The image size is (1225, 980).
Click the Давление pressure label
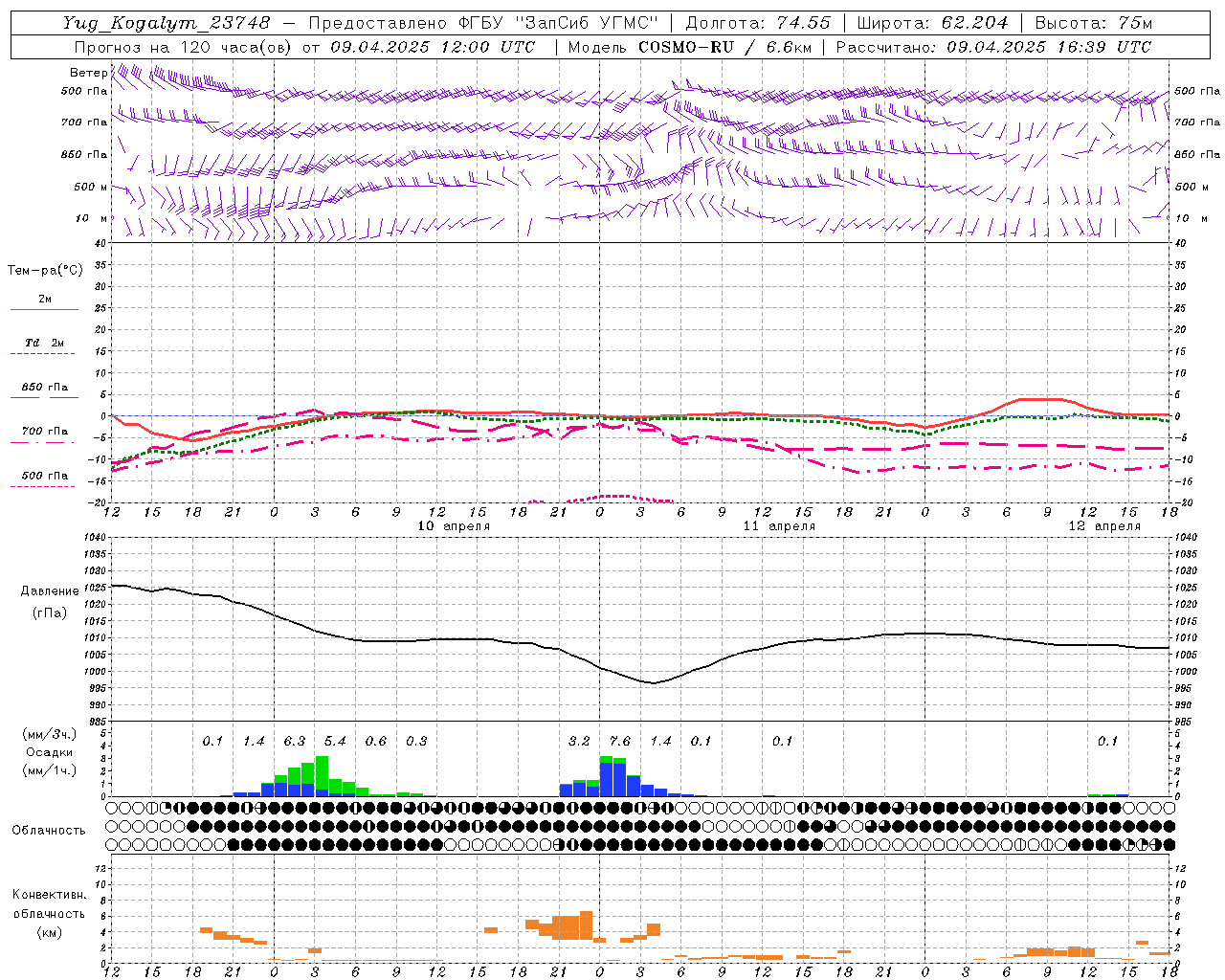[50, 591]
